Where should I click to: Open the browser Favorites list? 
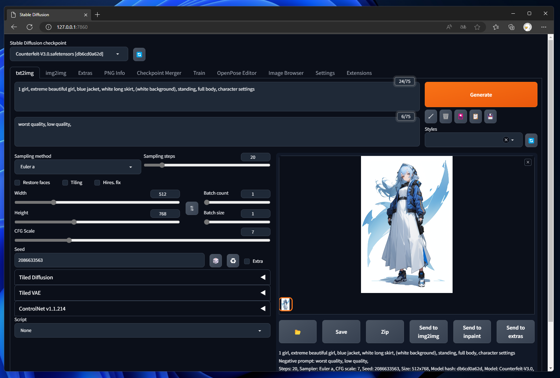pos(496,27)
